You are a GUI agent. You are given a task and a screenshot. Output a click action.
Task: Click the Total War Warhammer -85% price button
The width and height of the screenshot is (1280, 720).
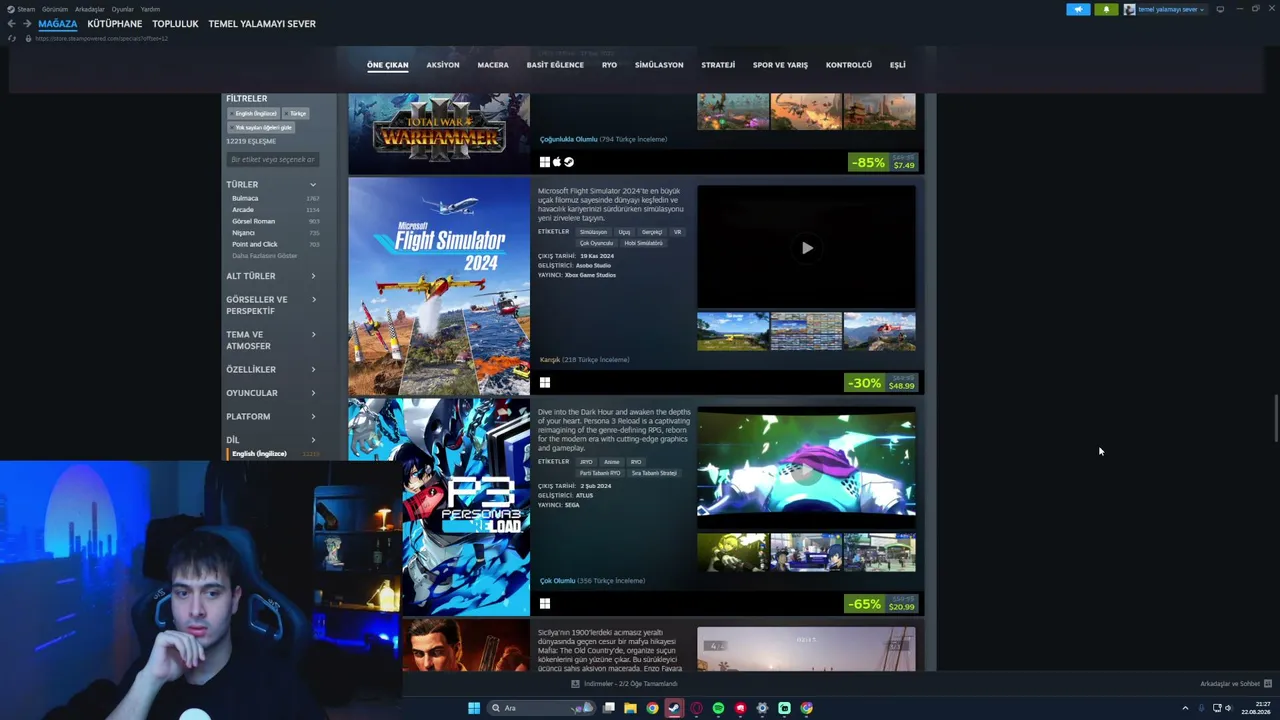tap(883, 162)
